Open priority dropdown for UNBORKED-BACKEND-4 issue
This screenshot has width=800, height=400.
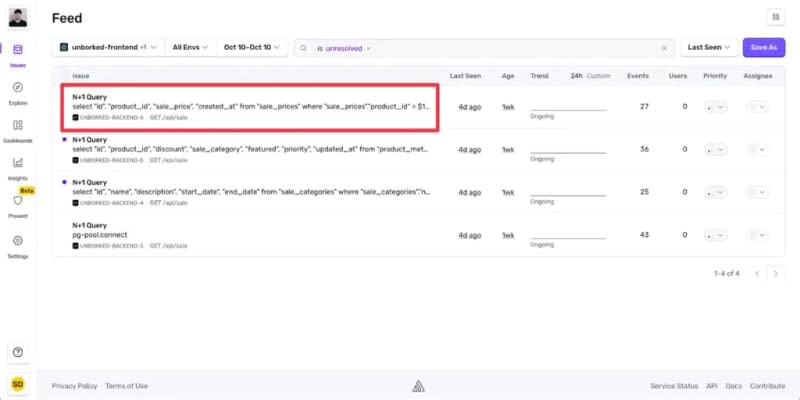click(715, 192)
